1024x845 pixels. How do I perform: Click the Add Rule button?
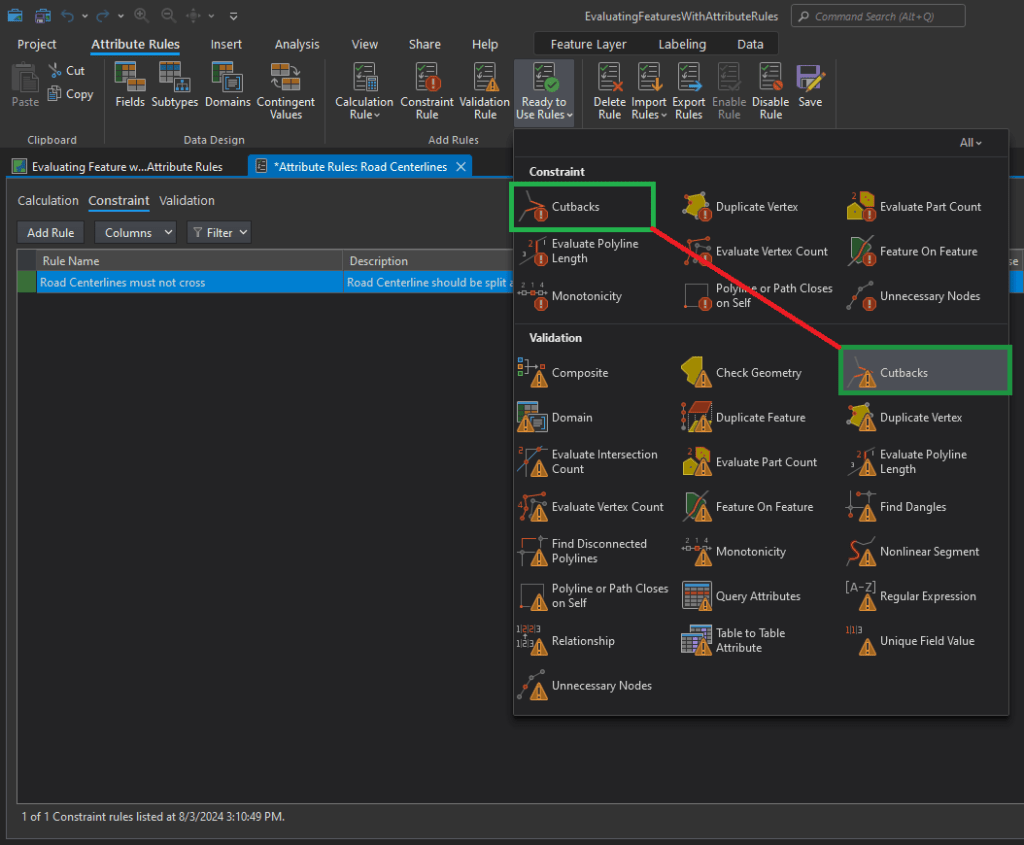tap(51, 233)
